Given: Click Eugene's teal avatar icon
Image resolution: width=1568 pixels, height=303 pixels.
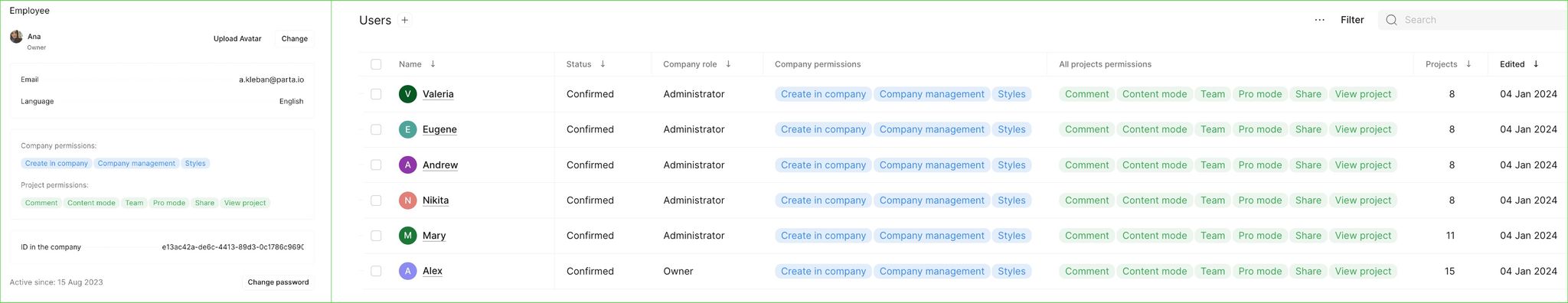Looking at the screenshot, I should click(x=407, y=129).
